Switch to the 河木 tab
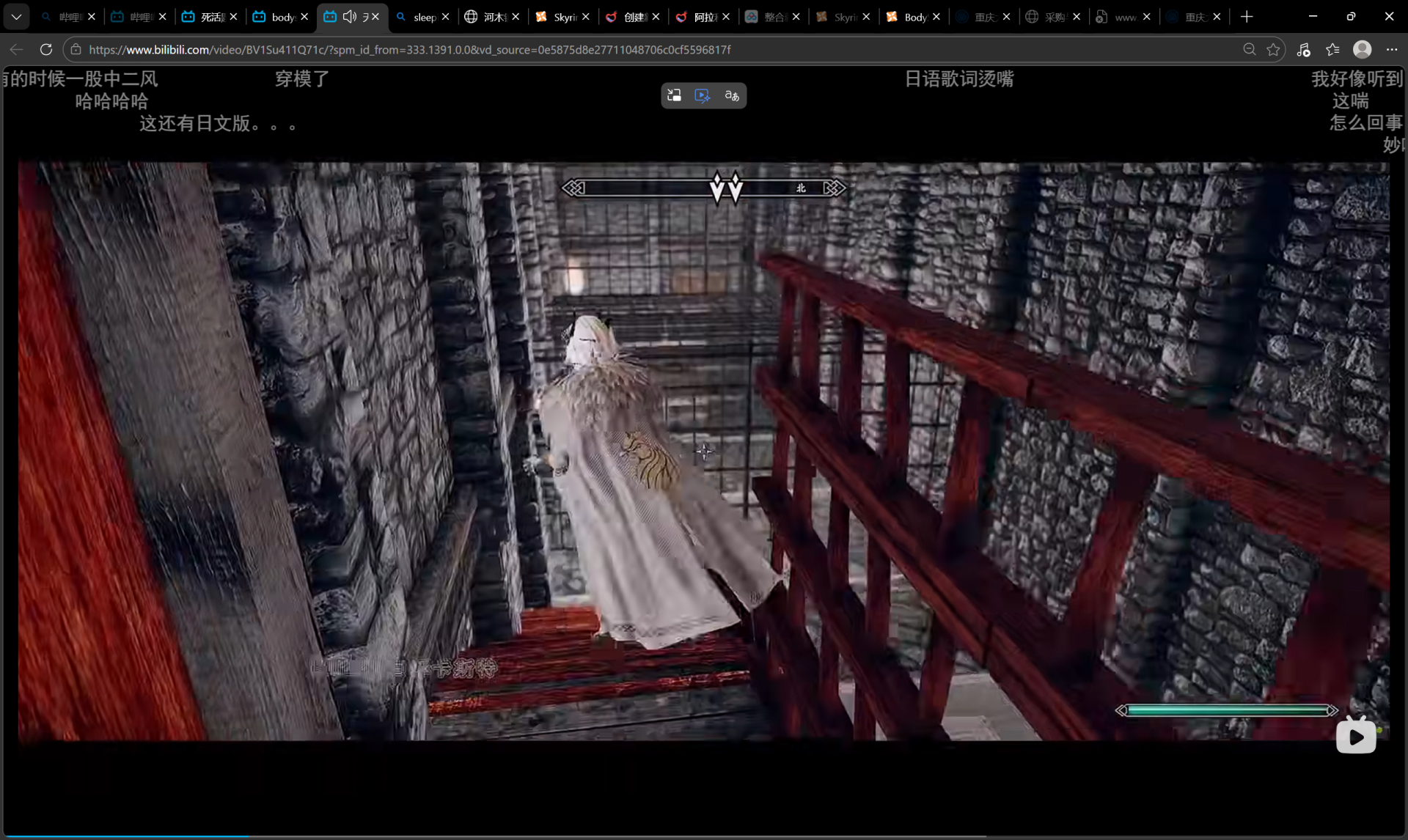This screenshot has height=840, width=1408. pyautogui.click(x=493, y=16)
